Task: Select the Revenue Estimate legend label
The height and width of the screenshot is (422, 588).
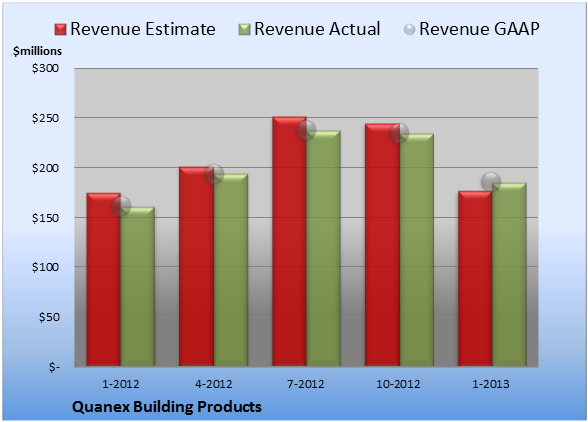Action: 143,29
